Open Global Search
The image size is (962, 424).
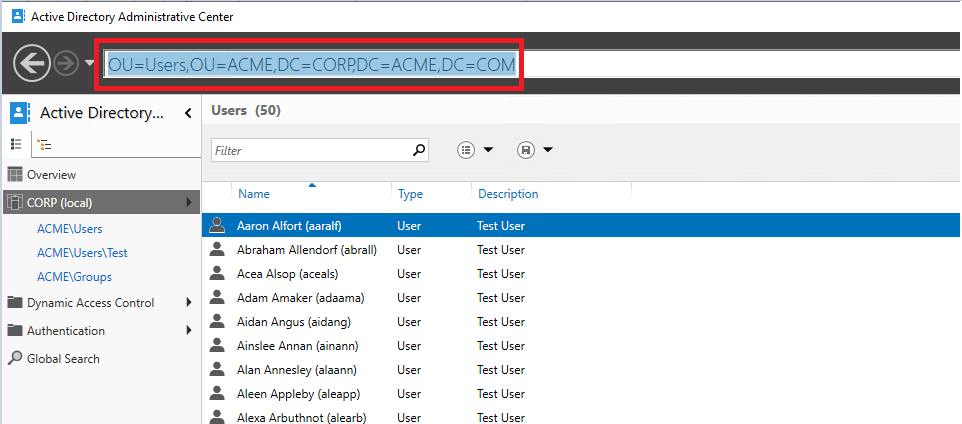pyautogui.click(x=62, y=359)
